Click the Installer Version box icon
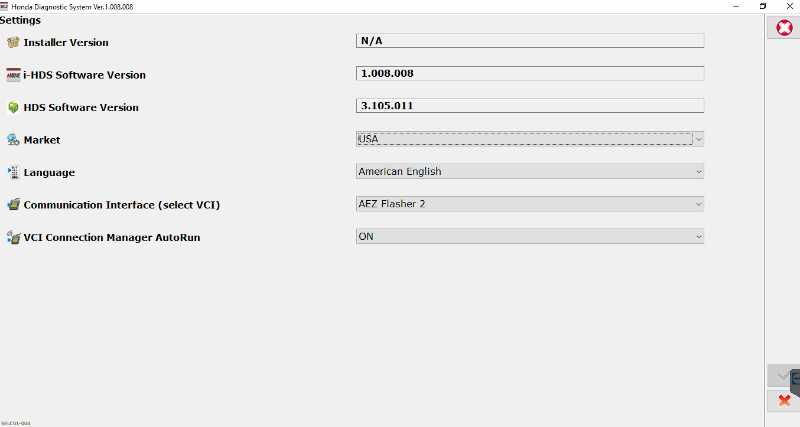The width and height of the screenshot is (800, 427). tap(13, 42)
